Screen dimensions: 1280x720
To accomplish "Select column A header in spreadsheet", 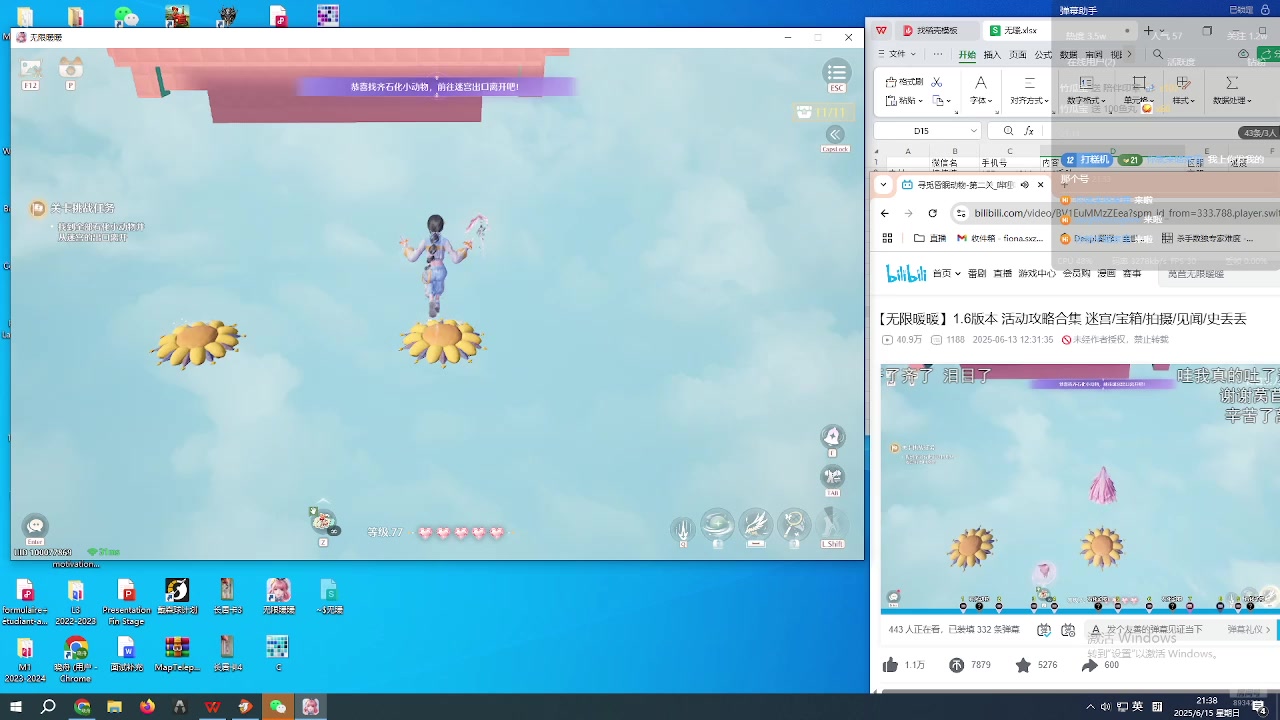I will [x=908, y=151].
